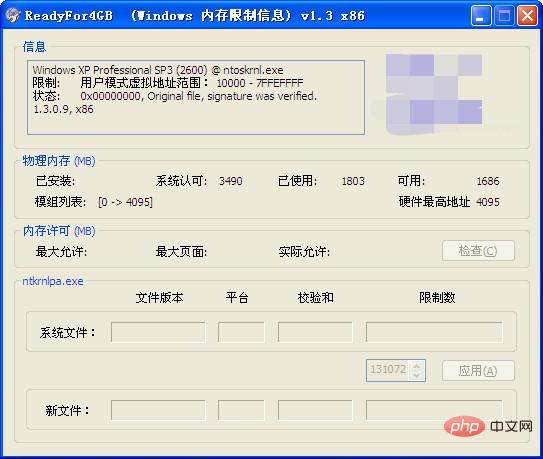Click the Windows XP Professional SP3 info line
Image resolution: width=543 pixels, height=459 pixels.
[x=158, y=70]
